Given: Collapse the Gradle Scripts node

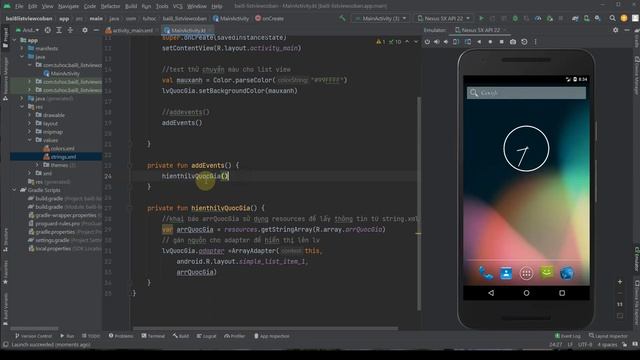Looking at the screenshot, I should tap(15, 190).
